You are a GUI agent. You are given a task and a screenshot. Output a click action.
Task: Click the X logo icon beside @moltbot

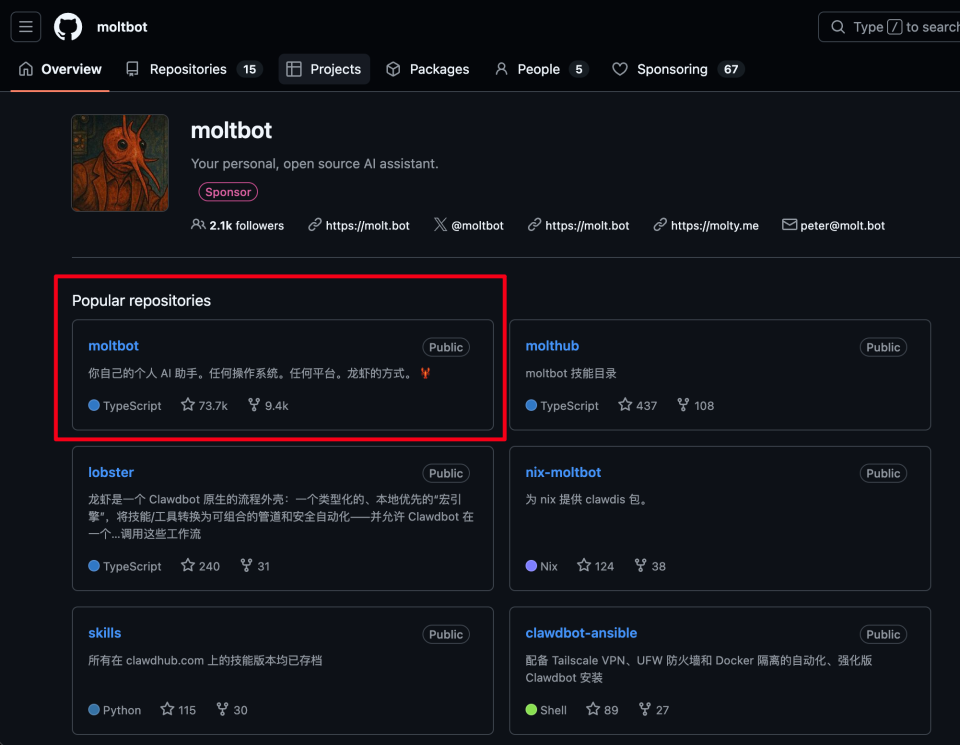point(440,225)
